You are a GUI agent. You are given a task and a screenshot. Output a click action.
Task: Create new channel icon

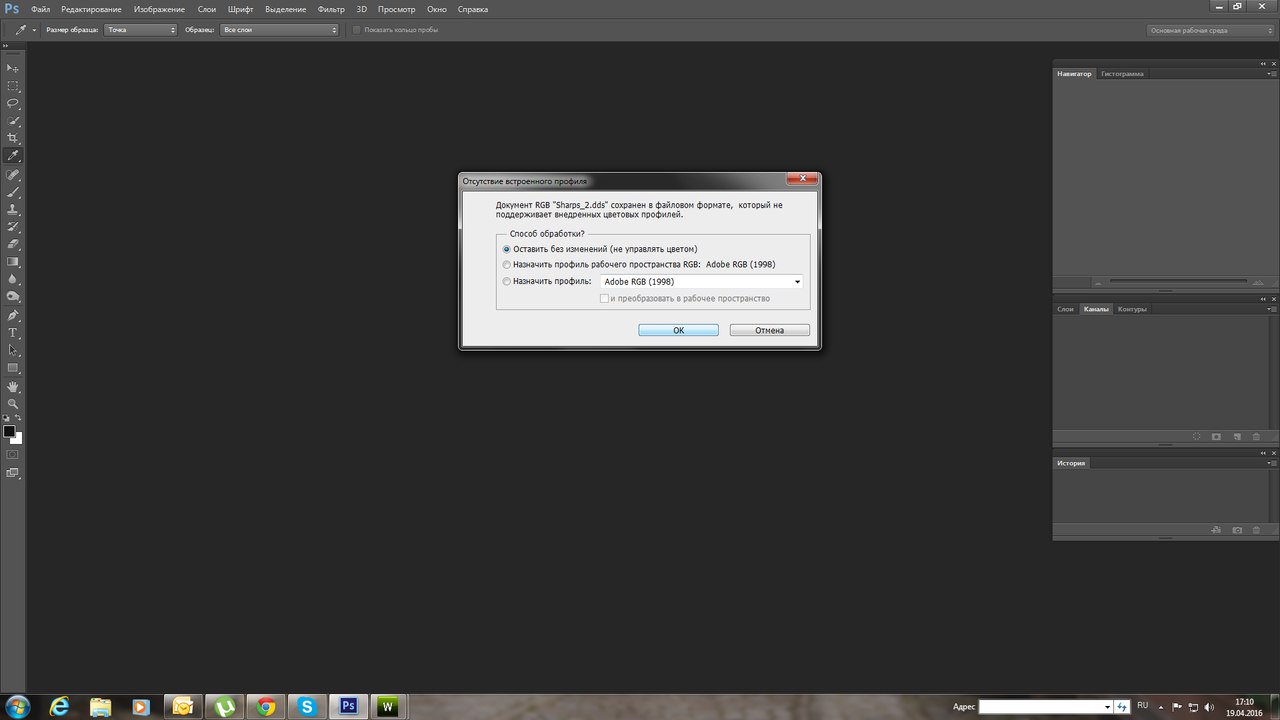pos(1237,437)
